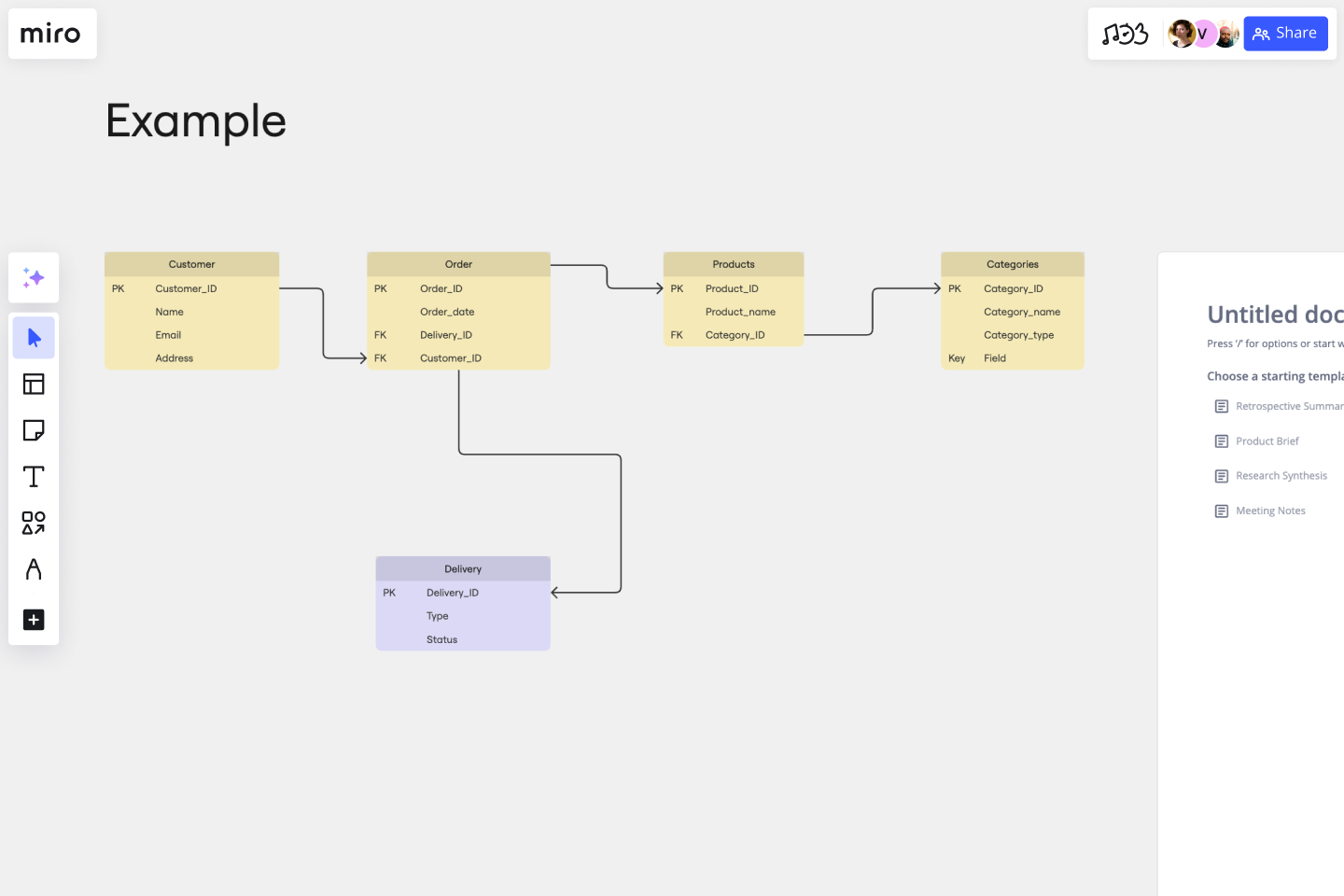Click the music notes reactions icon
This screenshot has width=1344, height=896.
click(1125, 35)
